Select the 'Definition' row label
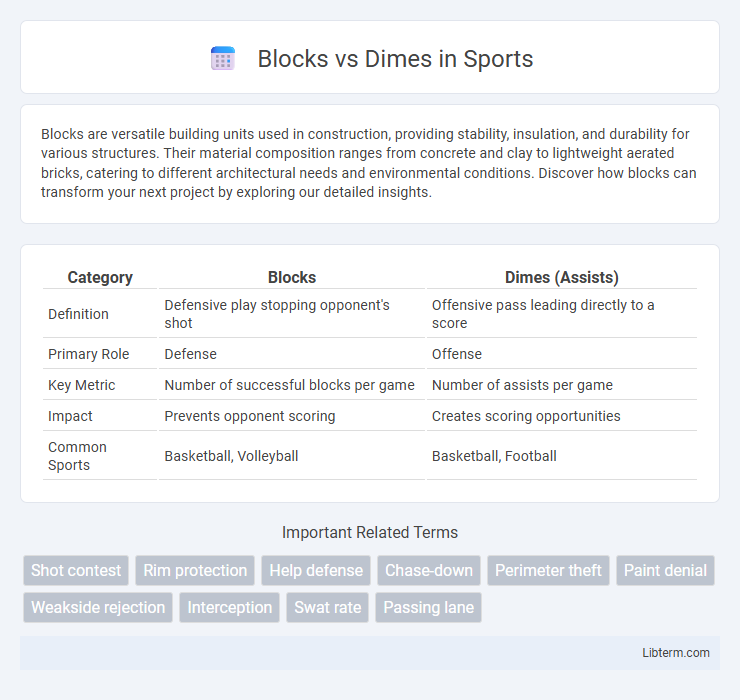Viewport: 740px width, 700px height. pos(78,314)
